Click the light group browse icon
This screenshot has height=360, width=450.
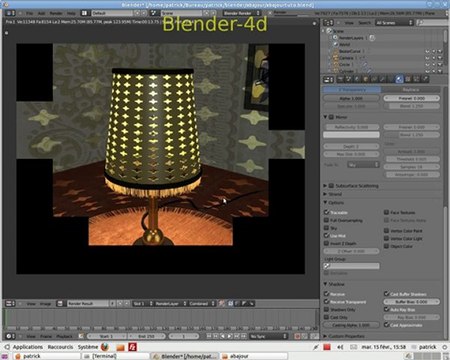(x=327, y=266)
